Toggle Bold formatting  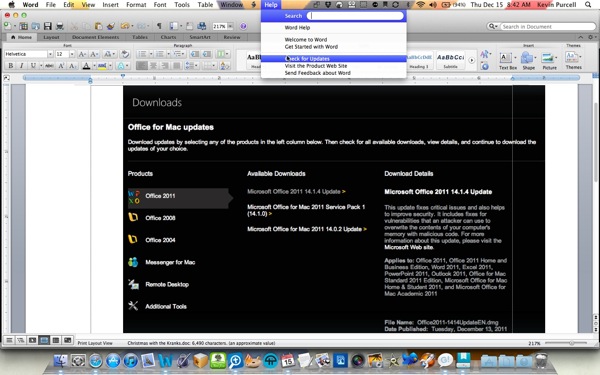(x=11, y=66)
